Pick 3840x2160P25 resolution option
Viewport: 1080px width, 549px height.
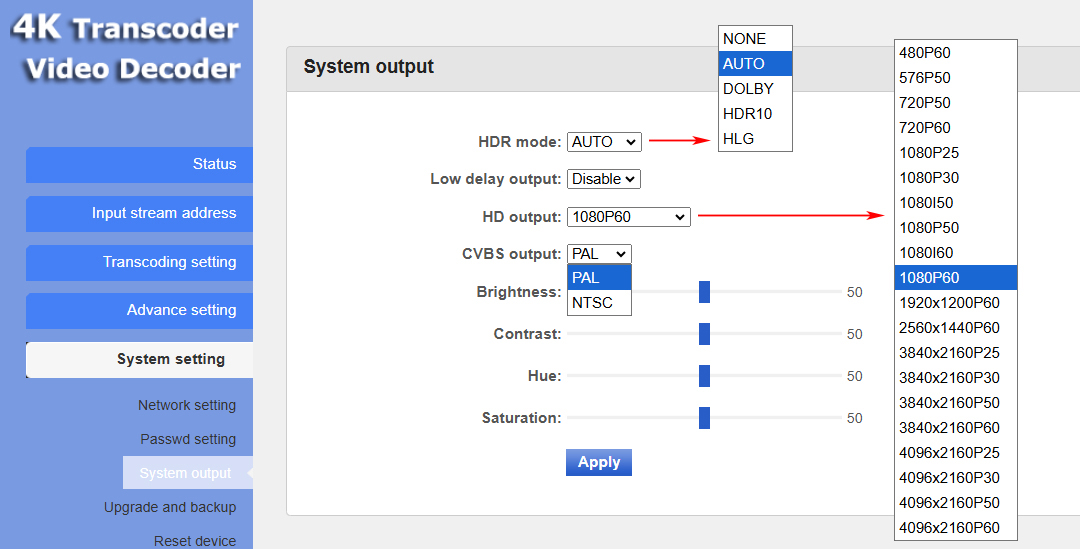[x=956, y=353]
